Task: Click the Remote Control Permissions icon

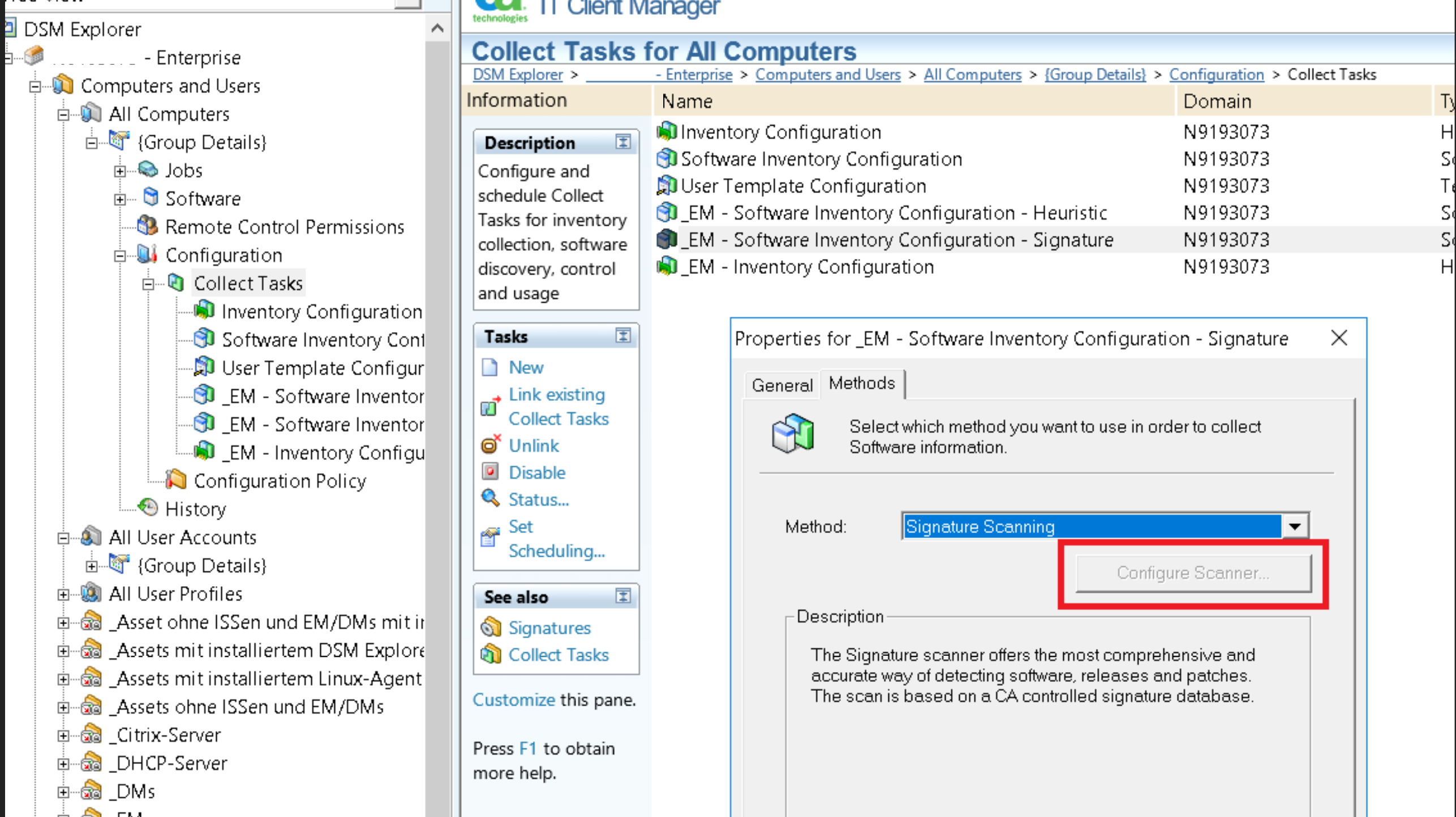Action: tap(148, 226)
